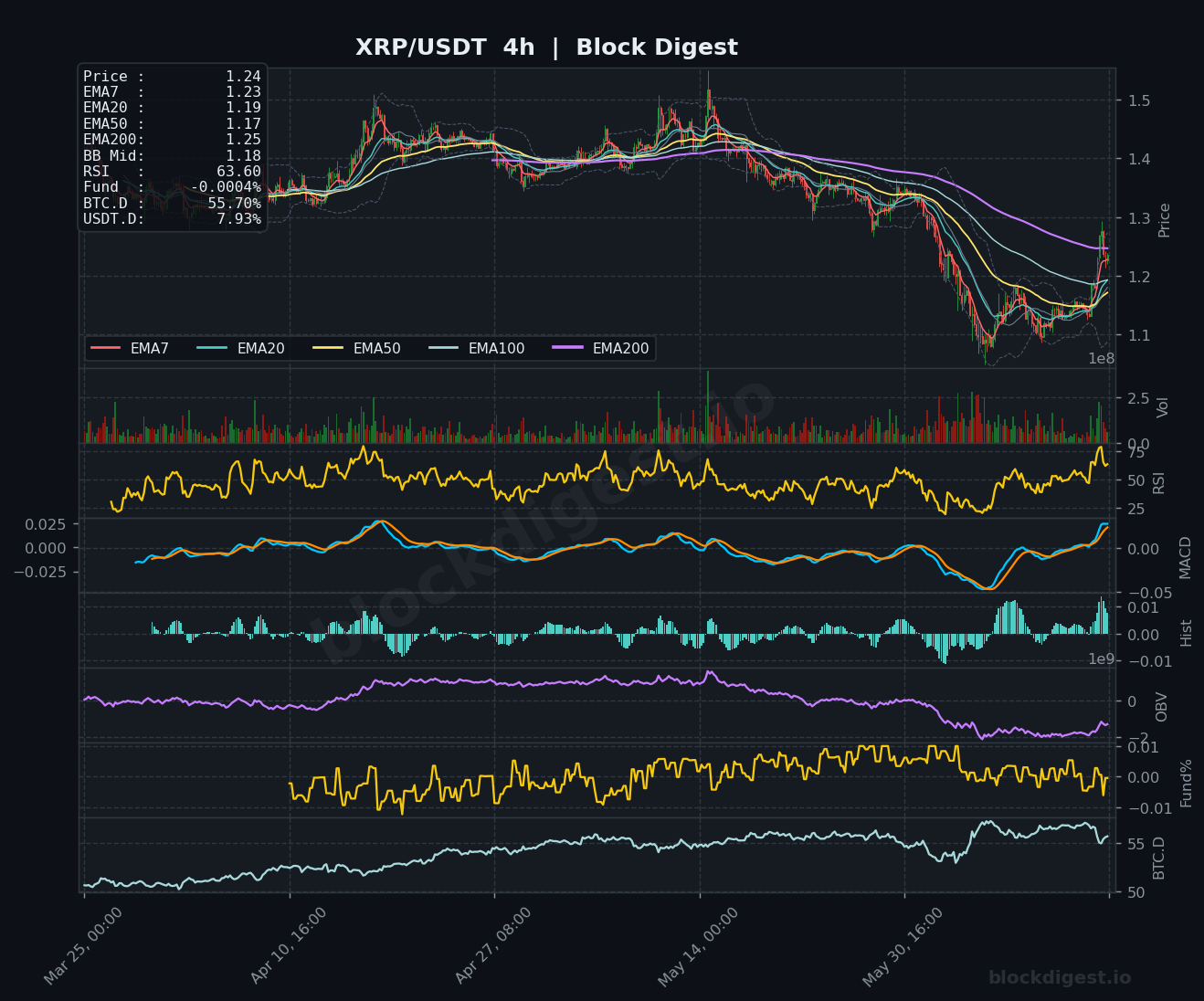1204x1001 pixels.
Task: Select the EMA20 1.19 row in info box
Action: [x=172, y=108]
